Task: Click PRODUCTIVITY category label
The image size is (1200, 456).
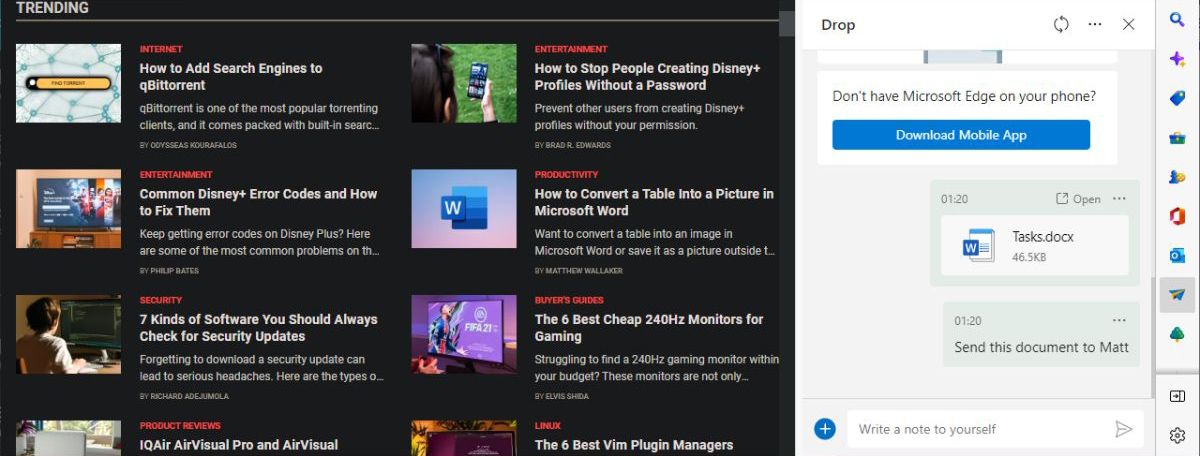Action: click(x=566, y=175)
